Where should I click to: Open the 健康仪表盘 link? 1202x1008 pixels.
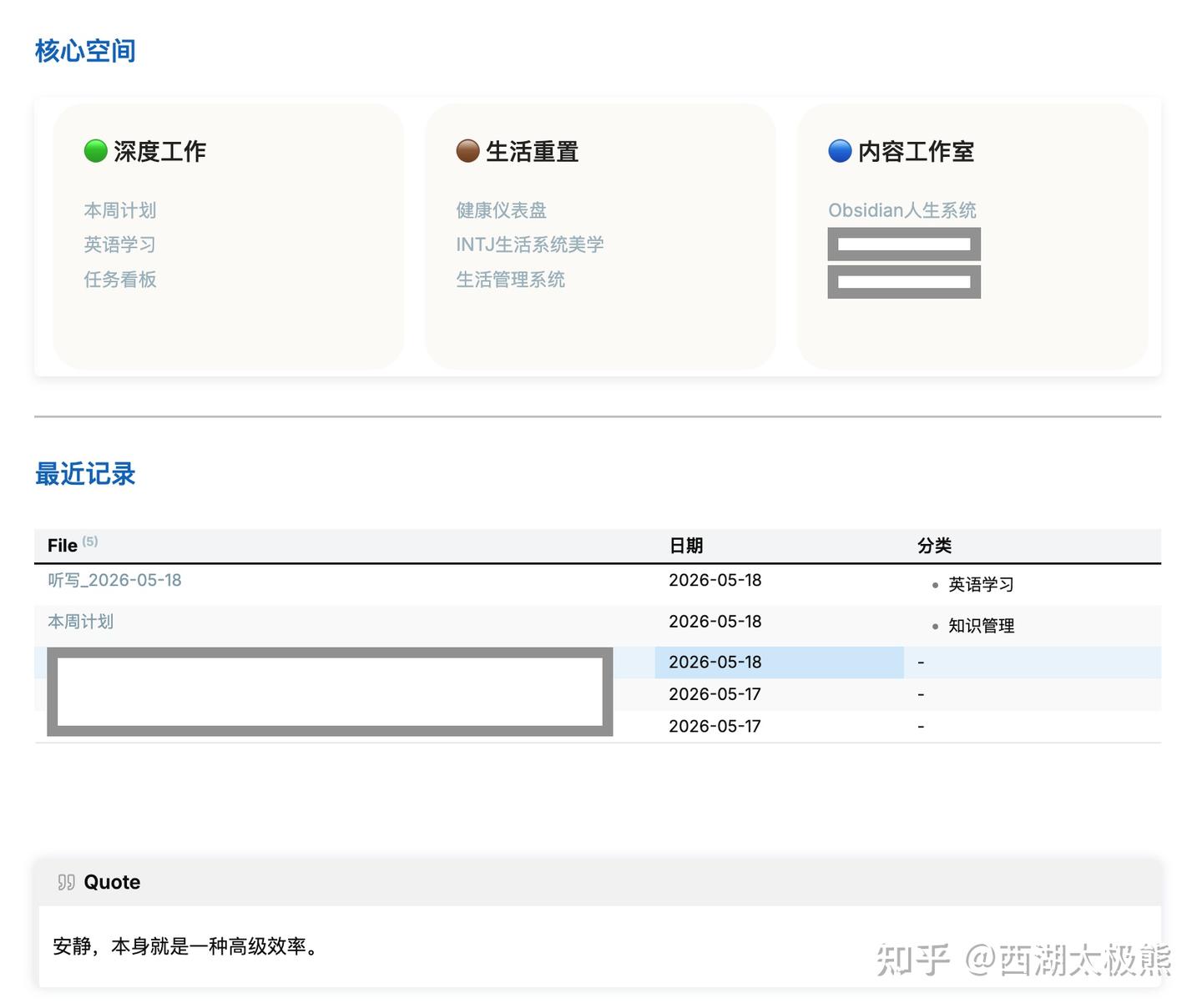[502, 210]
